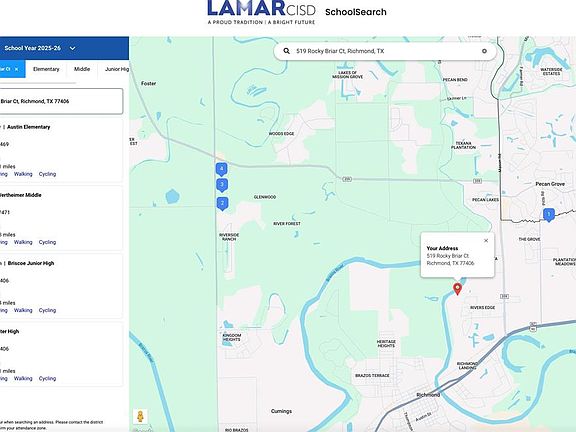Click map marker number 4
576x432 pixels.
point(221,169)
